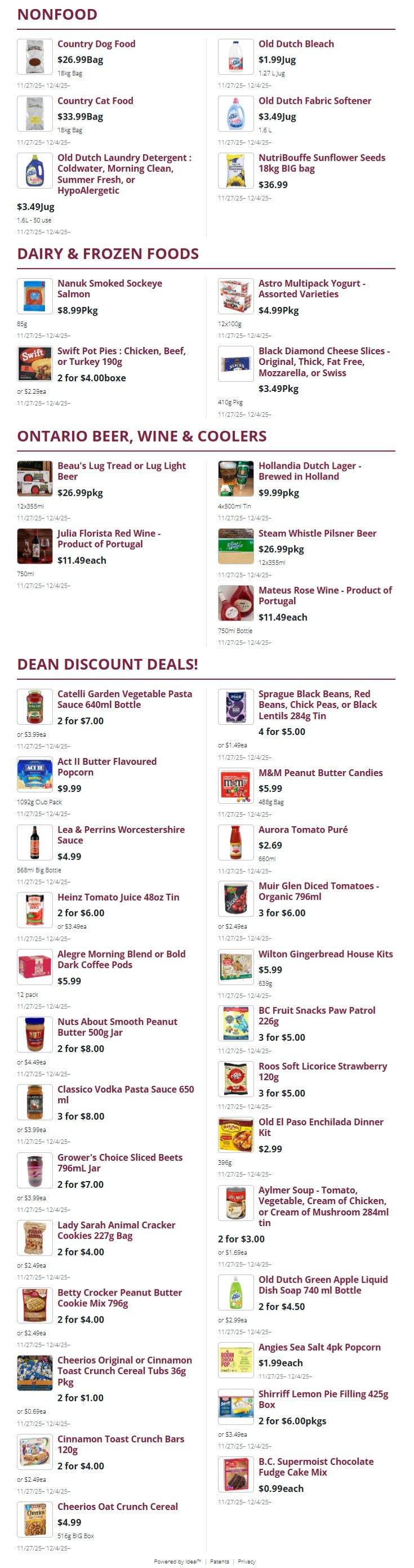414x1568 pixels.
Task: Click Mateus Rose Wine product title
Action: coord(325,595)
